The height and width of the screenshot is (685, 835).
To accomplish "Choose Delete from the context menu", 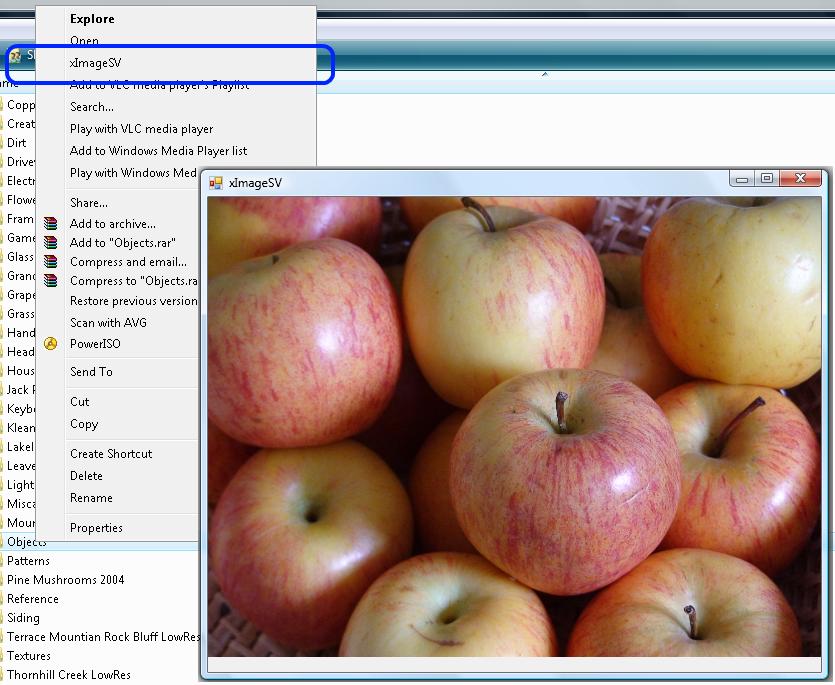I will click(x=86, y=476).
